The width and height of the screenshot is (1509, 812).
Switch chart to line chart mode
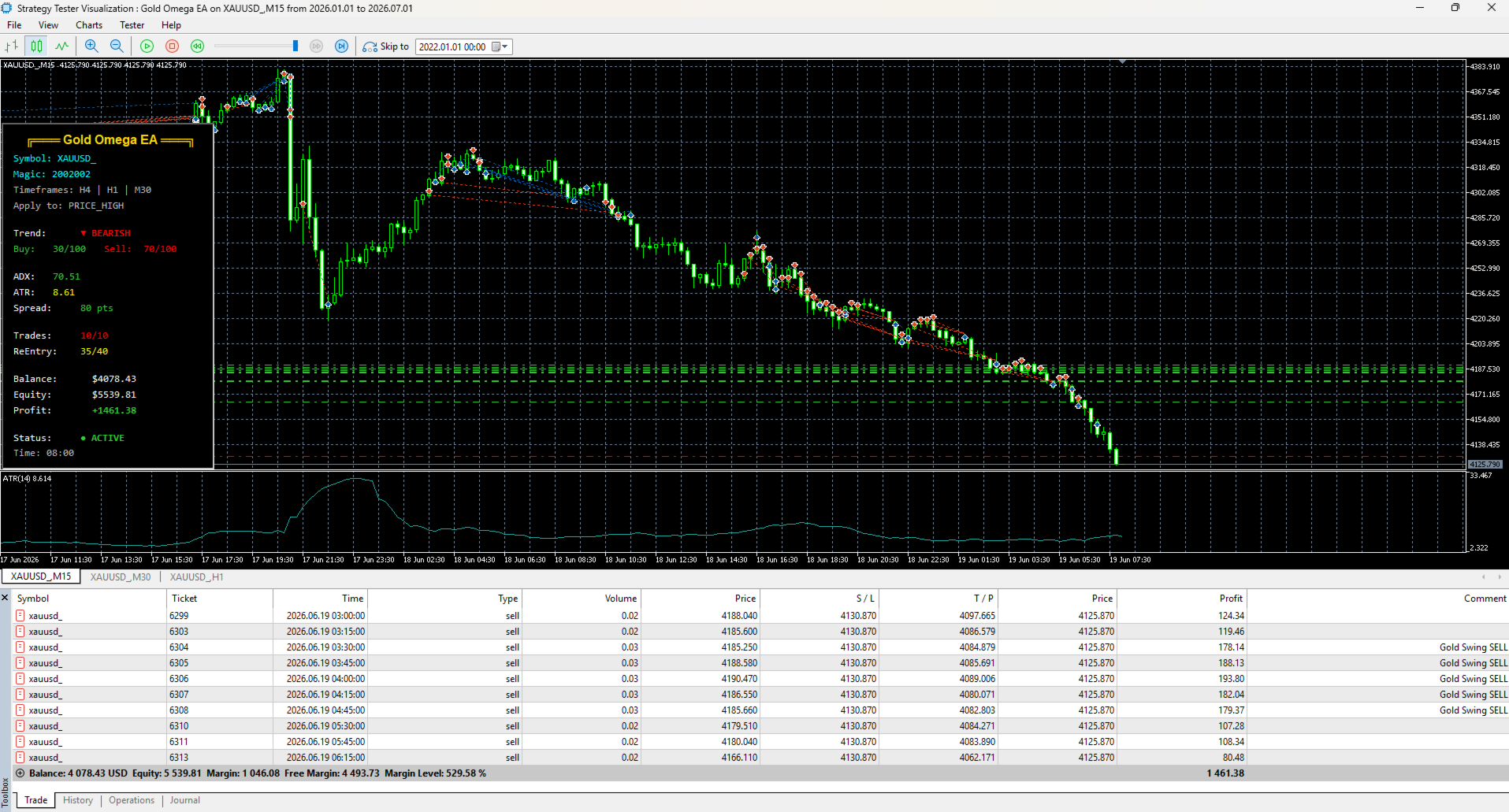tap(61, 46)
